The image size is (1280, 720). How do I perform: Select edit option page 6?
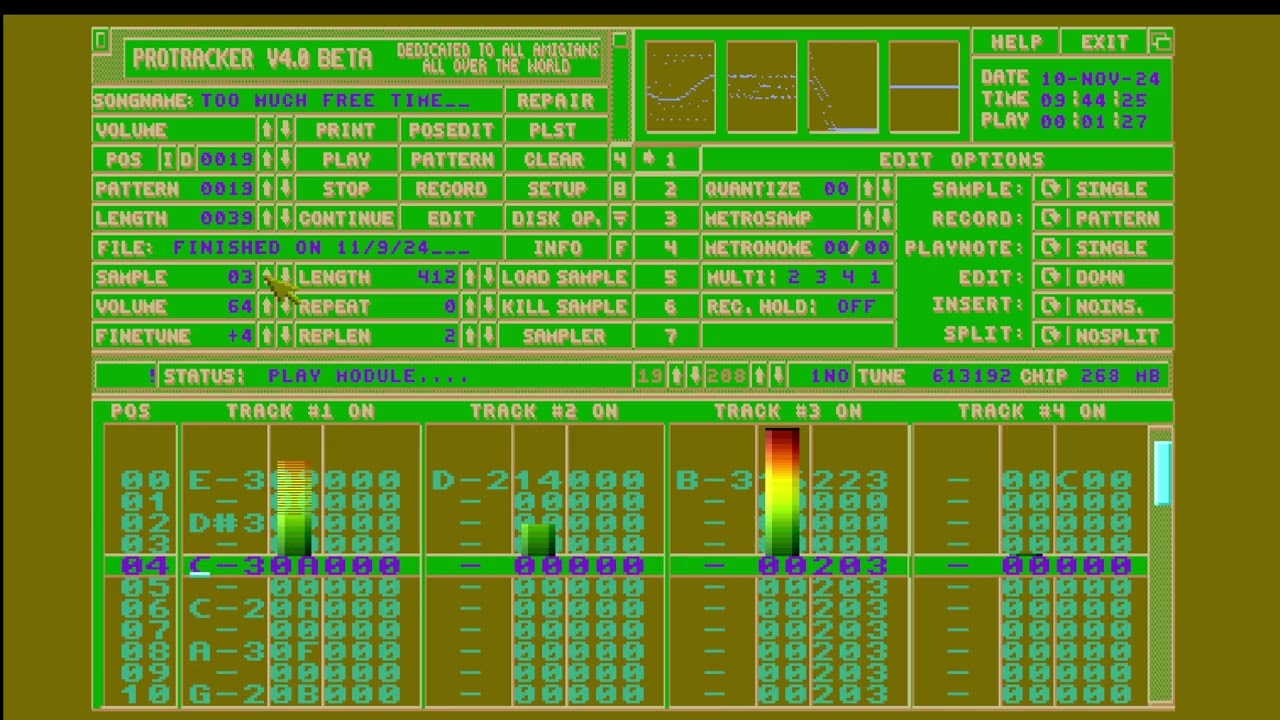click(x=667, y=307)
